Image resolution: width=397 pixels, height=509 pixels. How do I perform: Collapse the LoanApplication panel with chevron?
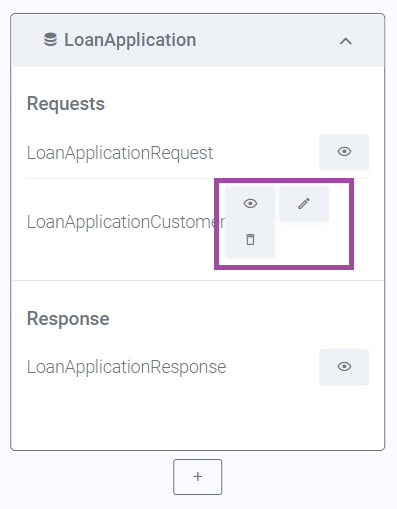pos(346,41)
